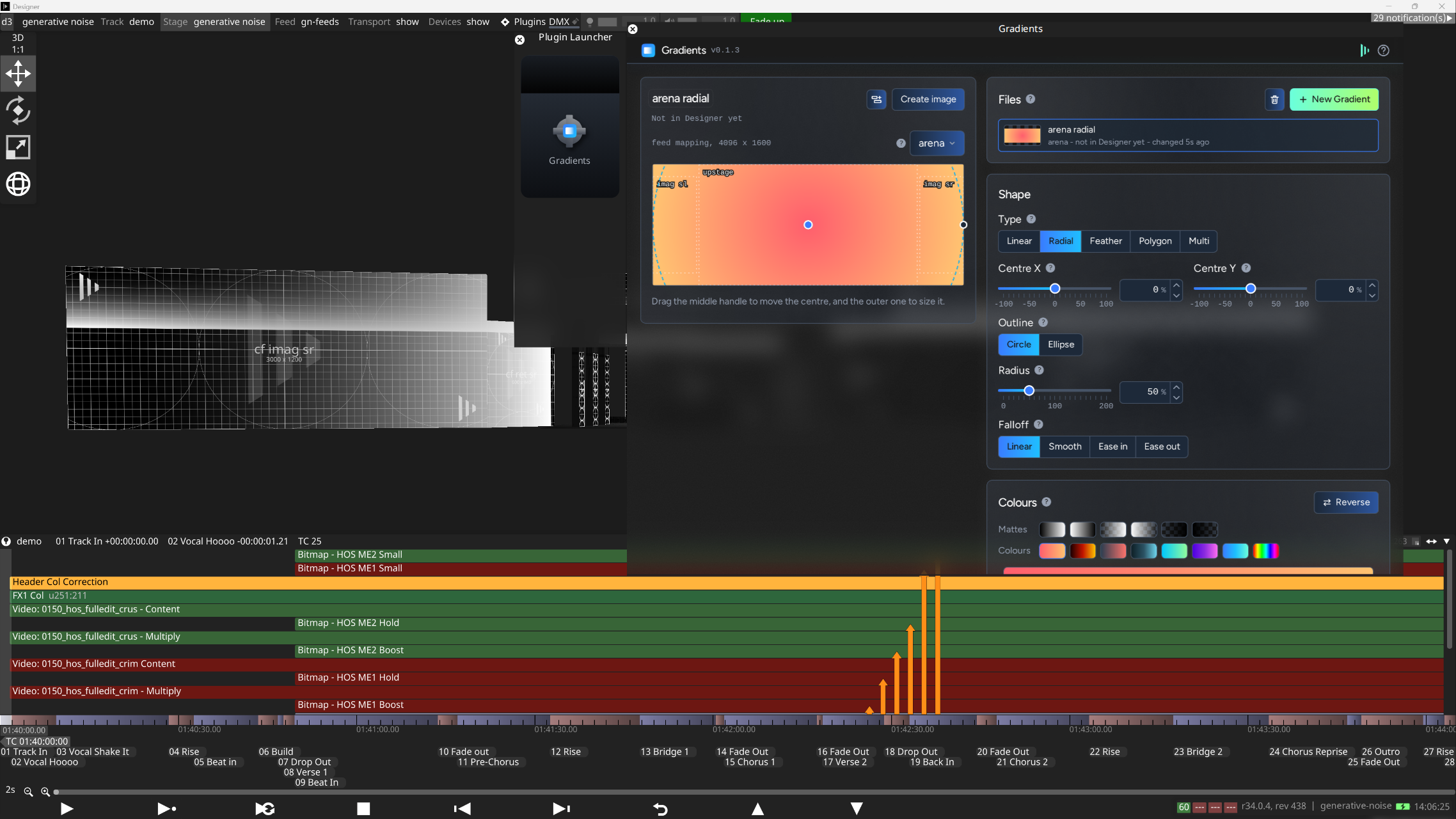
Task: Click the help icon in Gradients header
Action: (x=1383, y=51)
